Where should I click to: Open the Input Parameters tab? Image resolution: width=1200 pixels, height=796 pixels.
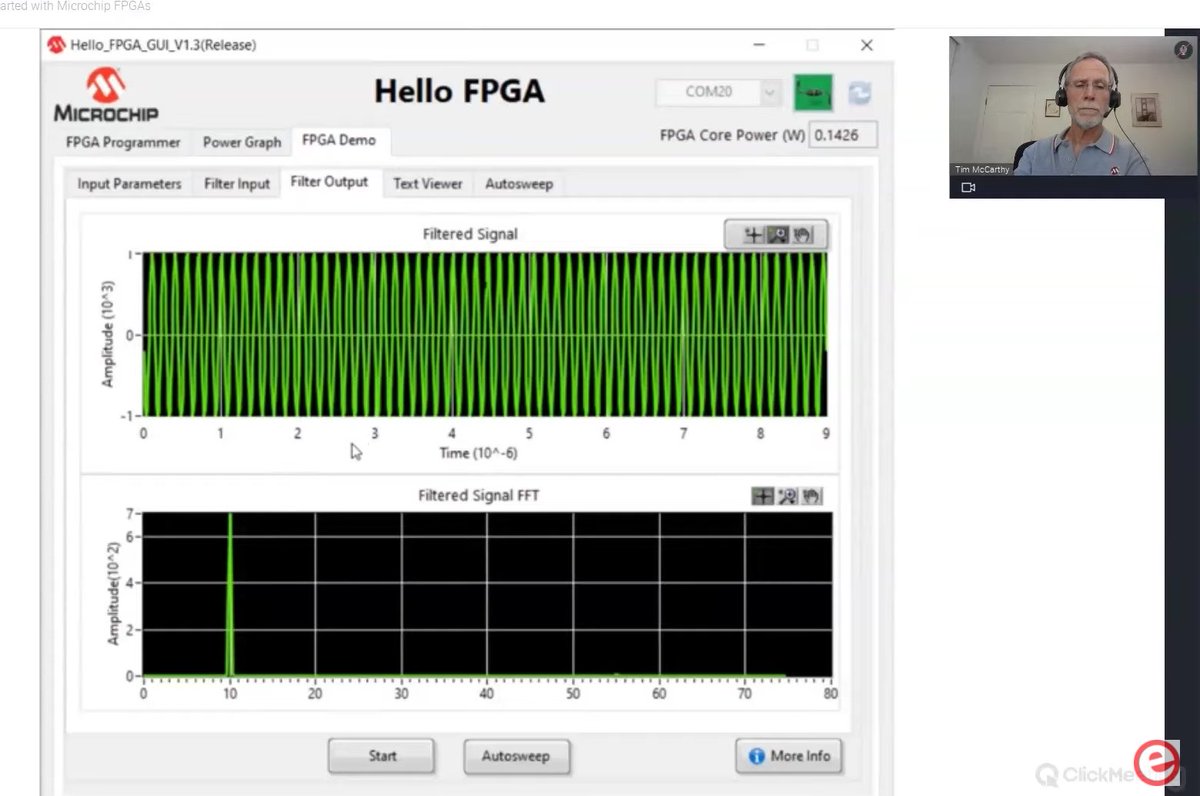[129, 184]
